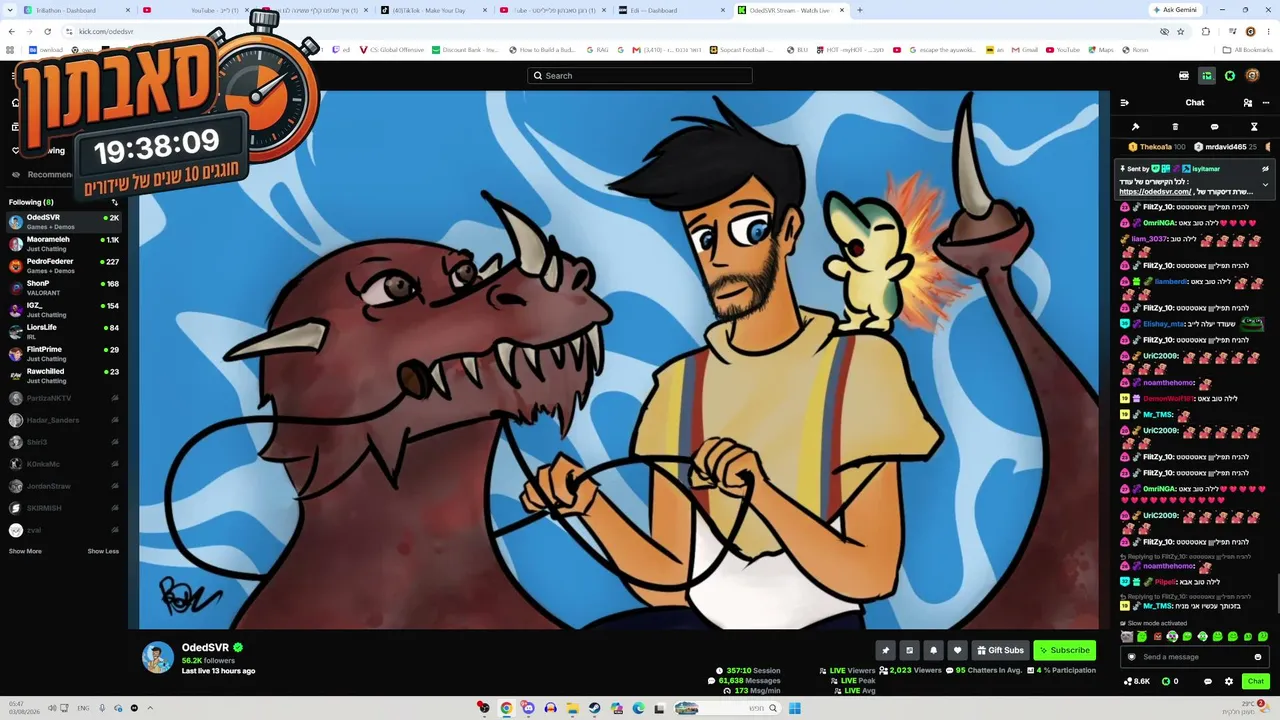1280x720 pixels.
Task: Click the chat identity bubble icon near settings
Action: (x=1208, y=681)
